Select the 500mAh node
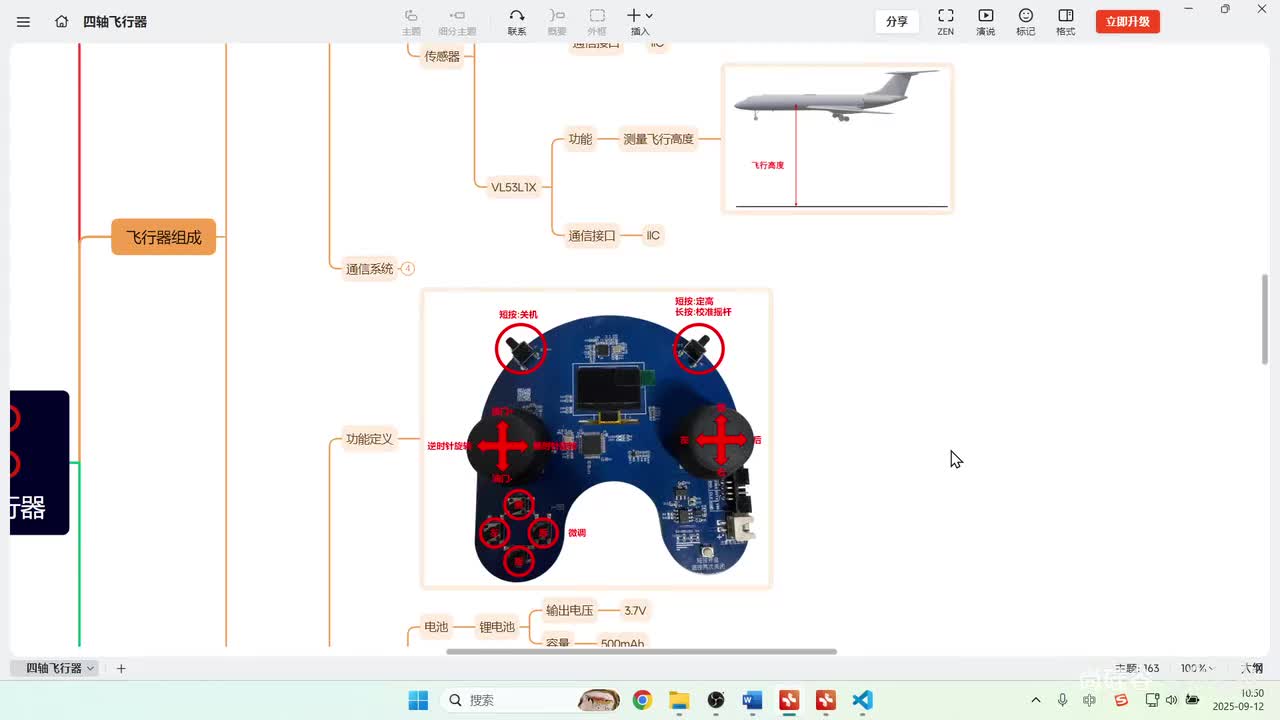This screenshot has height=720, width=1280. coord(622,642)
